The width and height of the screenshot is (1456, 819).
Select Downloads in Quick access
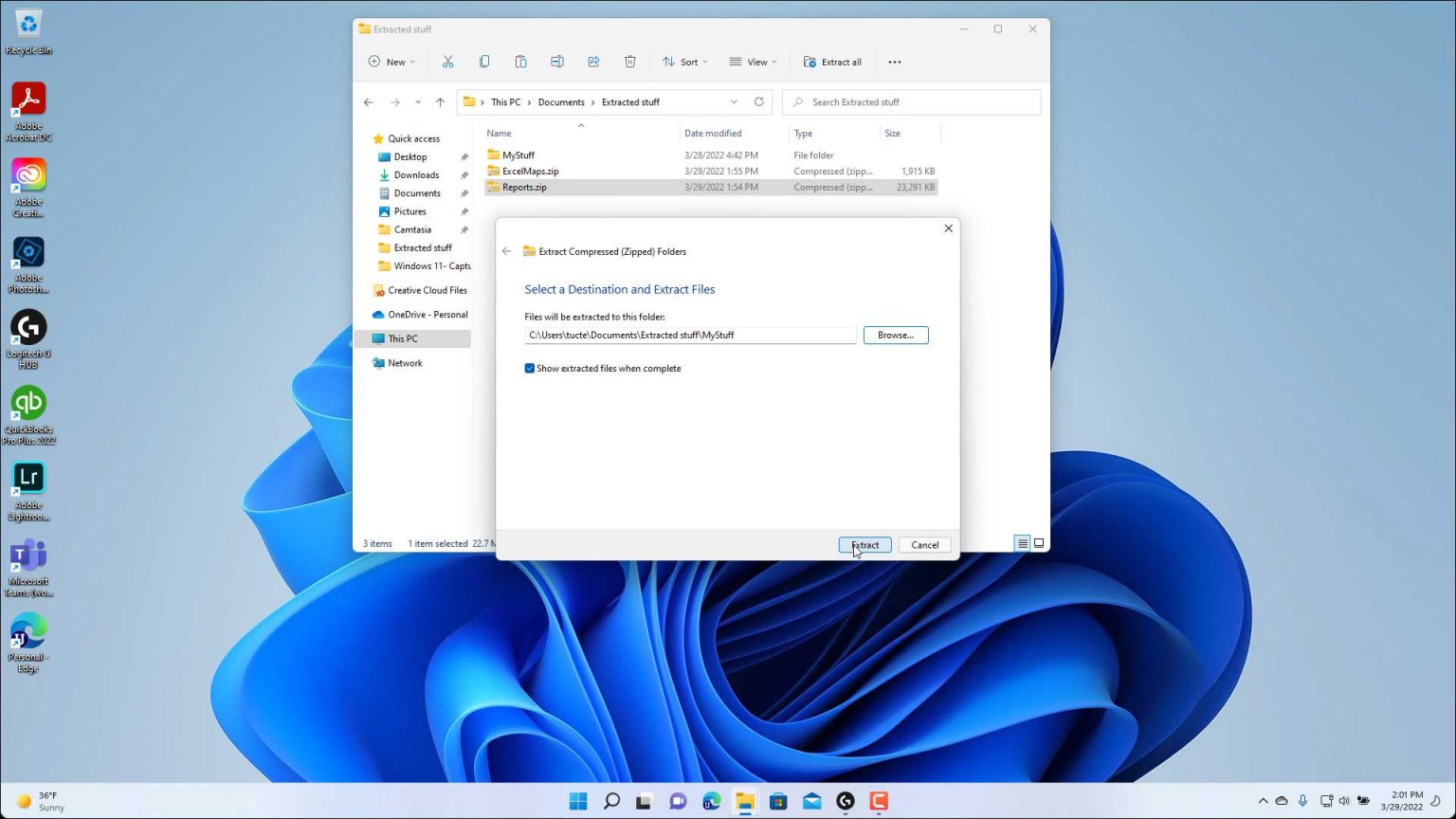click(x=416, y=175)
